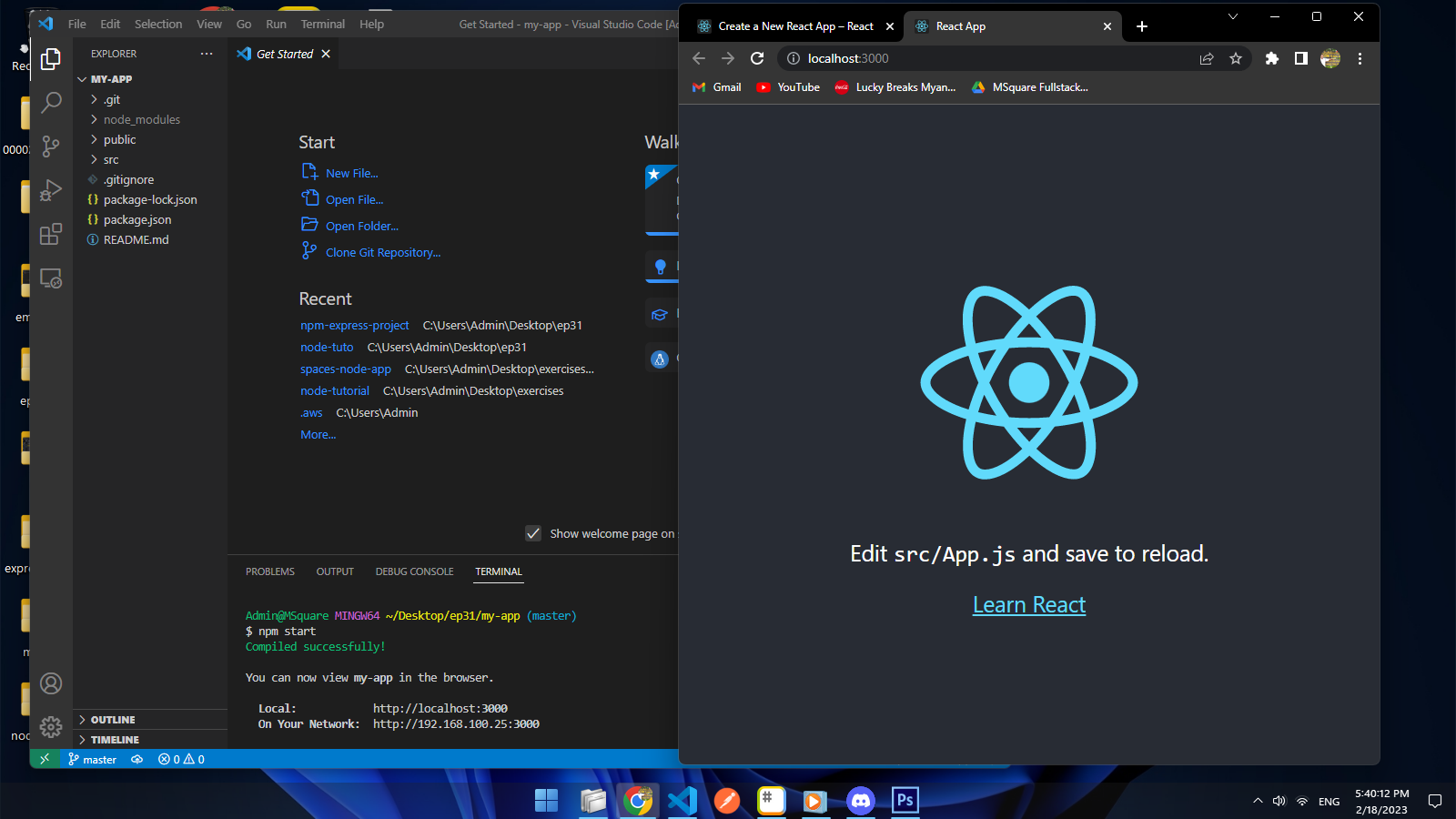Open the Search view in VS Code
This screenshot has height=819, width=1456.
pos(51,102)
